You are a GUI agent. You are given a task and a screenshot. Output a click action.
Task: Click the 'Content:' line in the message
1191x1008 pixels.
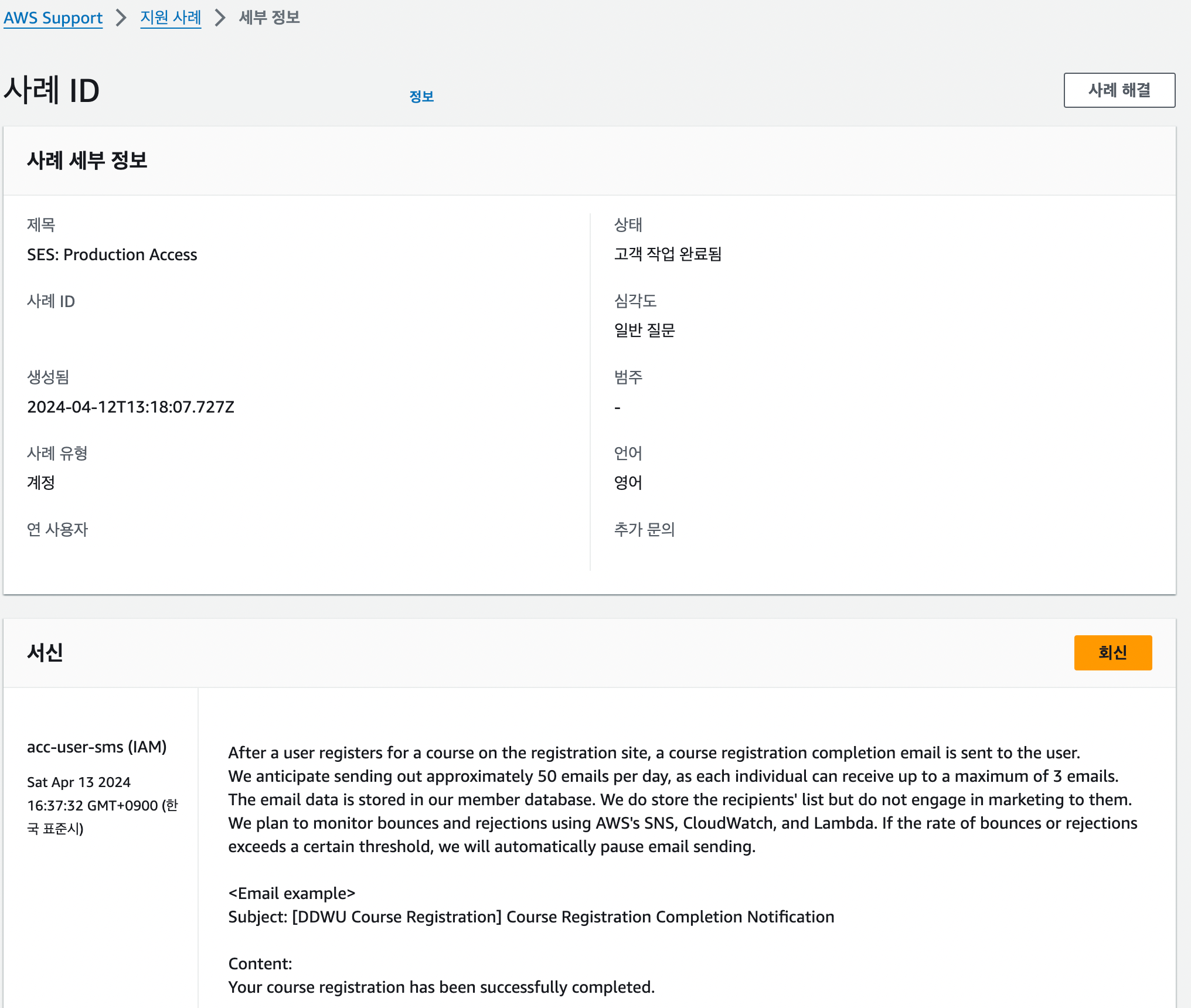pos(260,964)
